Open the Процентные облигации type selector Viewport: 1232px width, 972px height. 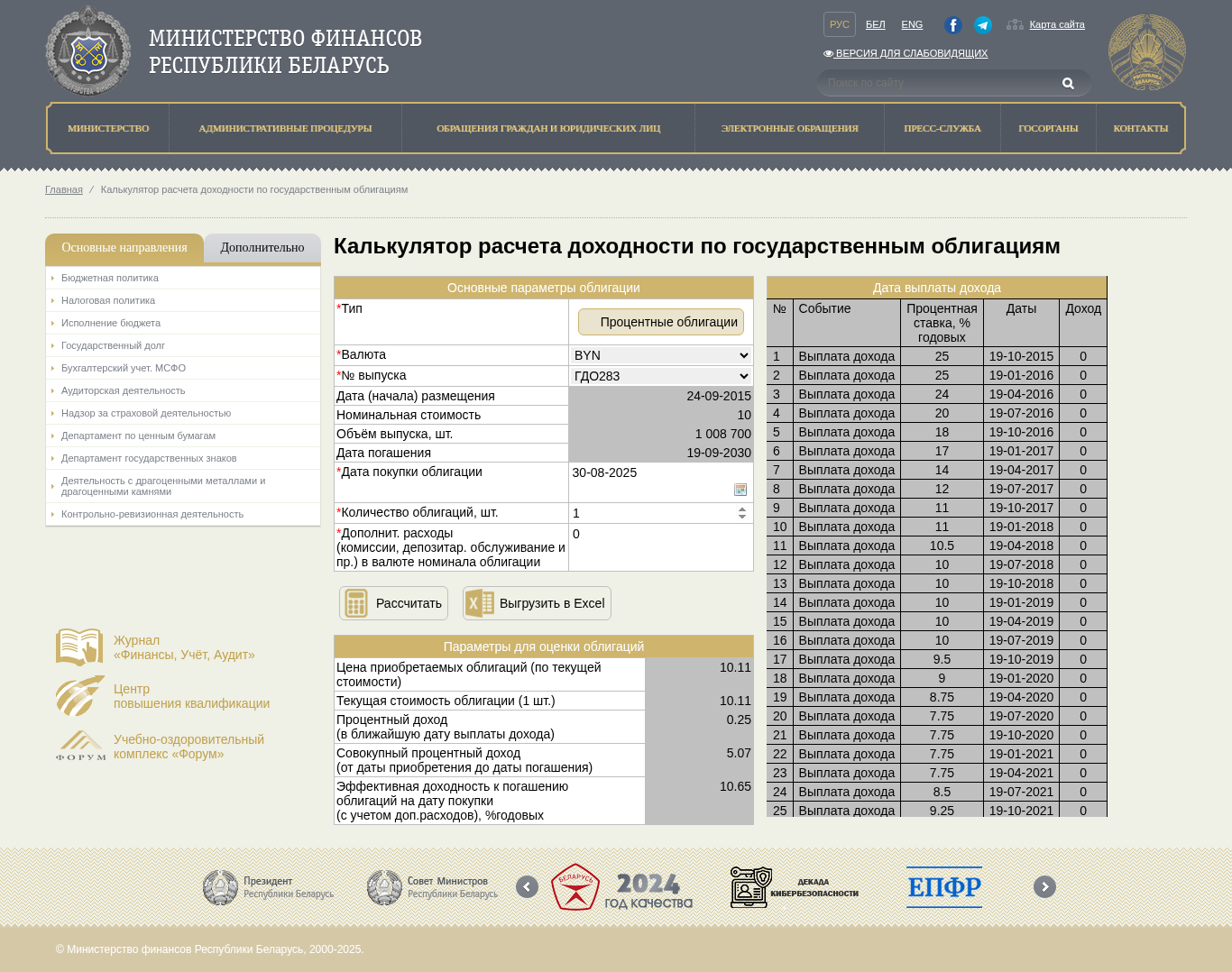pos(661,322)
